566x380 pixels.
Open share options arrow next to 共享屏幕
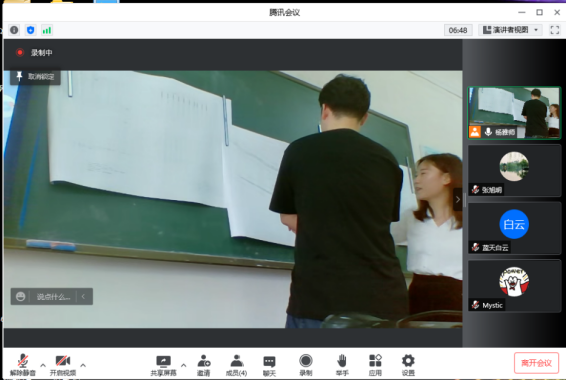[183, 365]
